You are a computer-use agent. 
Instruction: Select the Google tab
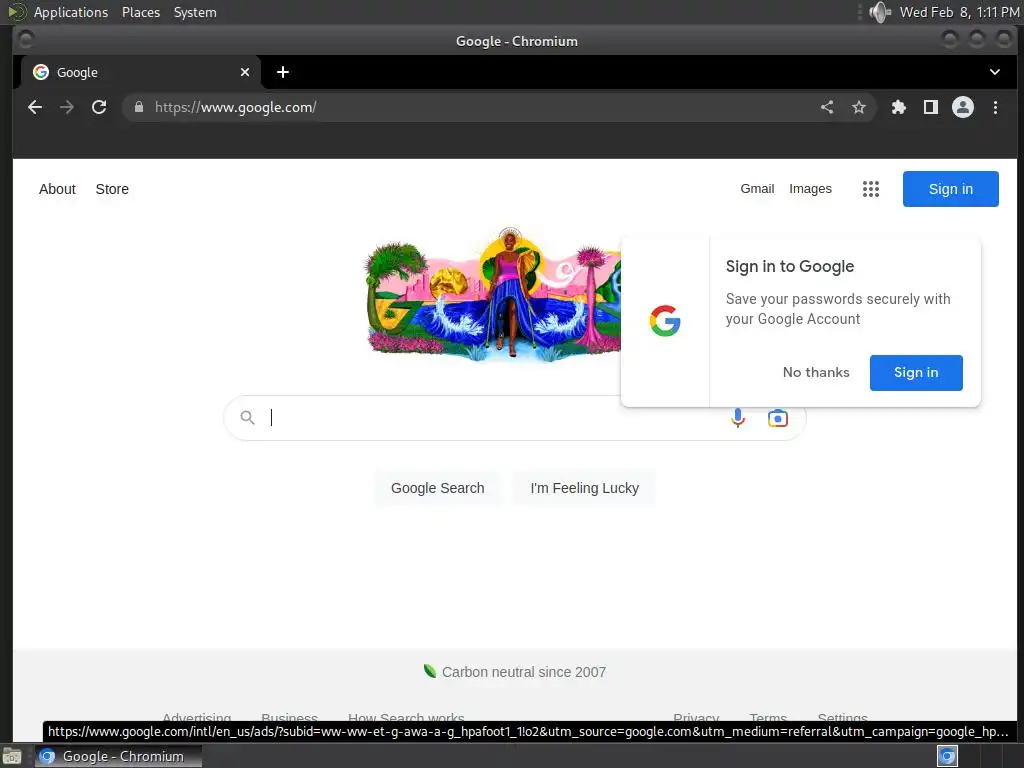(x=141, y=72)
